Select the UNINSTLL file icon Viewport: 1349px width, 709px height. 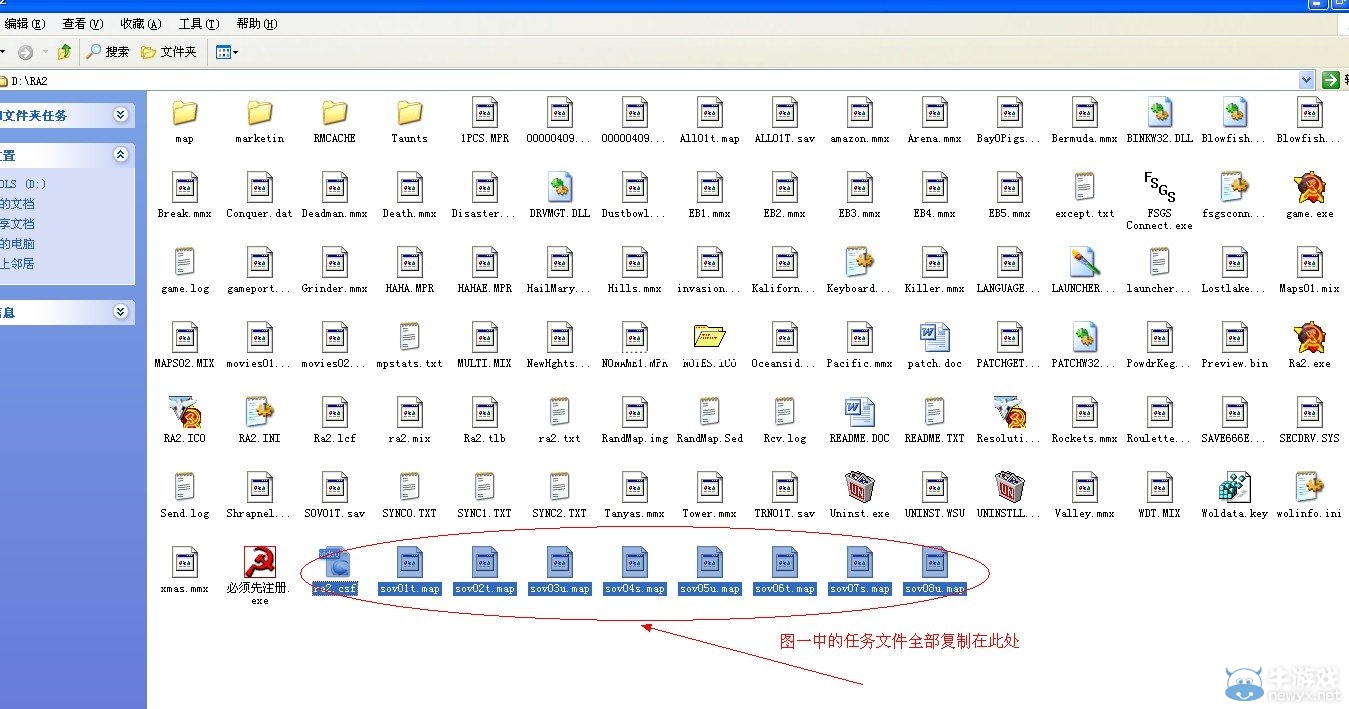coord(1010,487)
